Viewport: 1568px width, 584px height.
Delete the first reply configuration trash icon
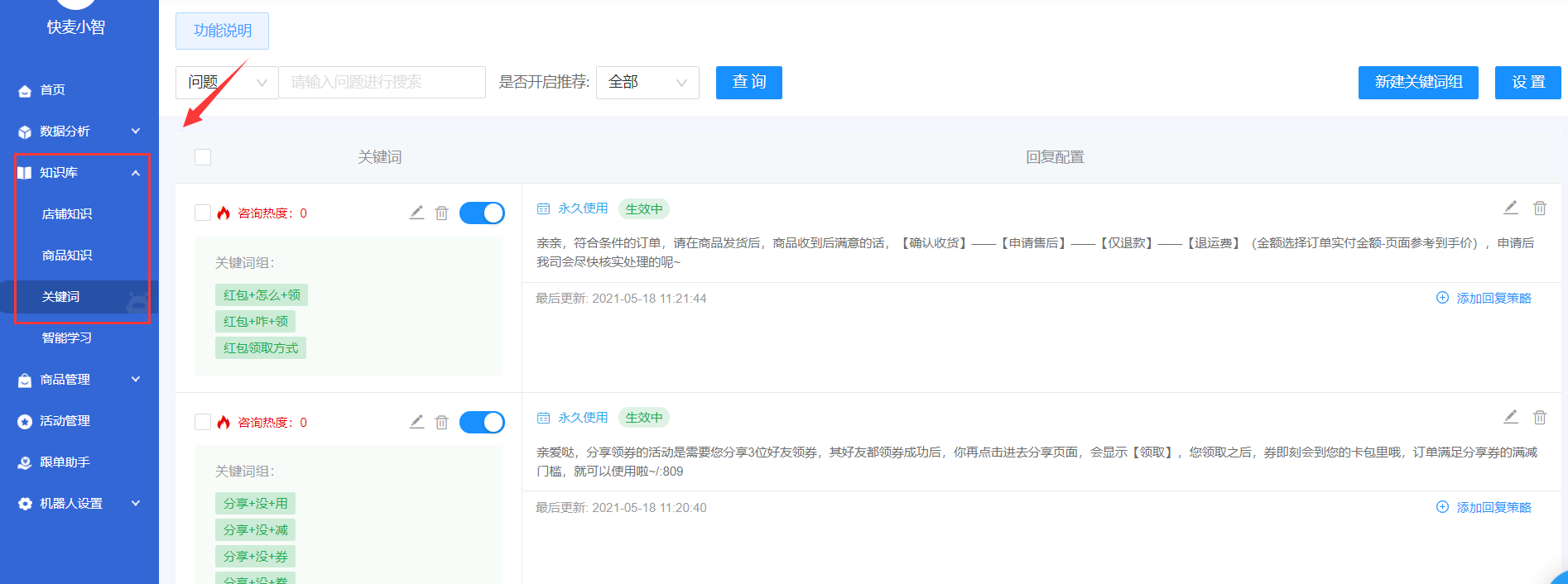1540,208
